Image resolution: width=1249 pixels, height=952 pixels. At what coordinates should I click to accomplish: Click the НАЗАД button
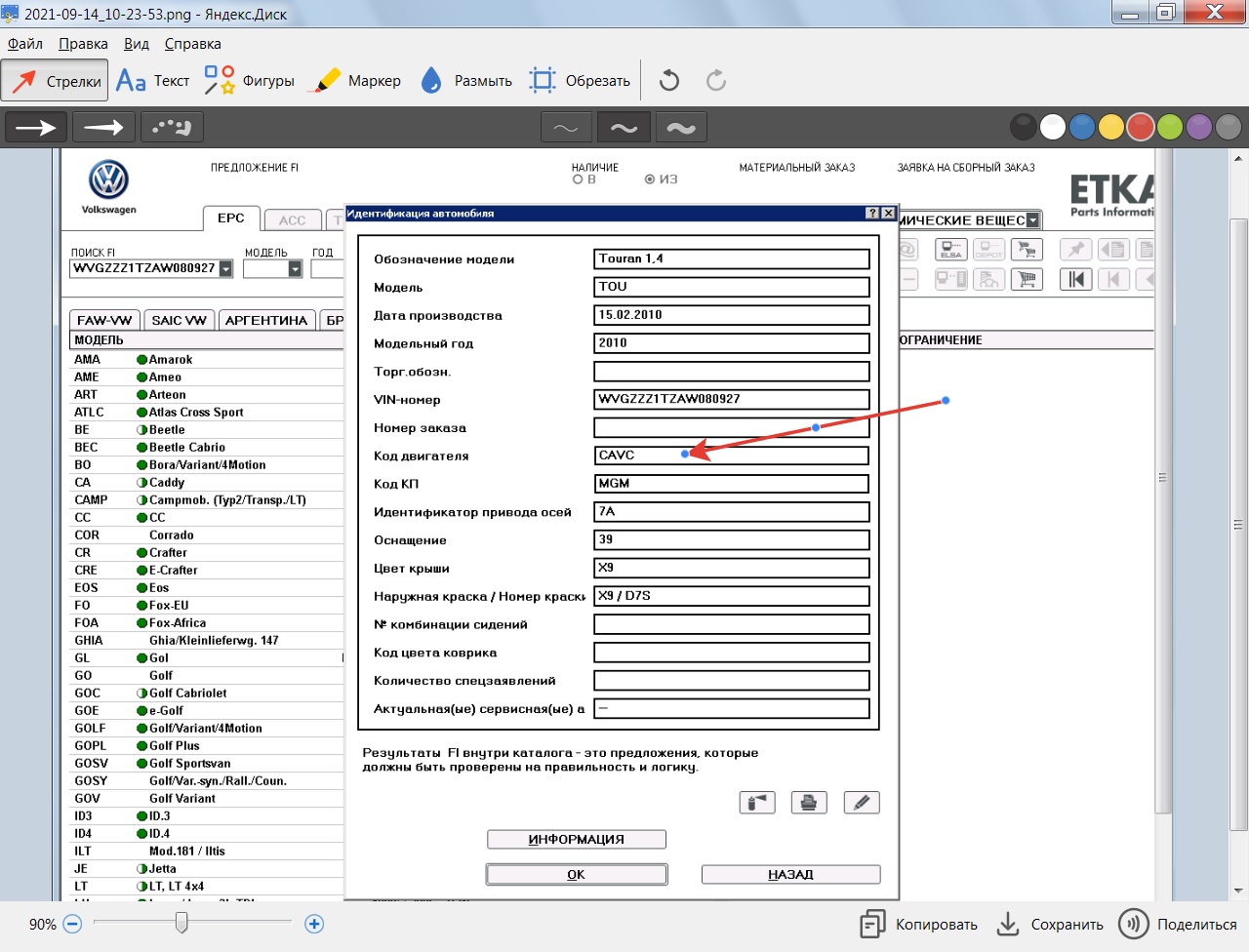(791, 875)
